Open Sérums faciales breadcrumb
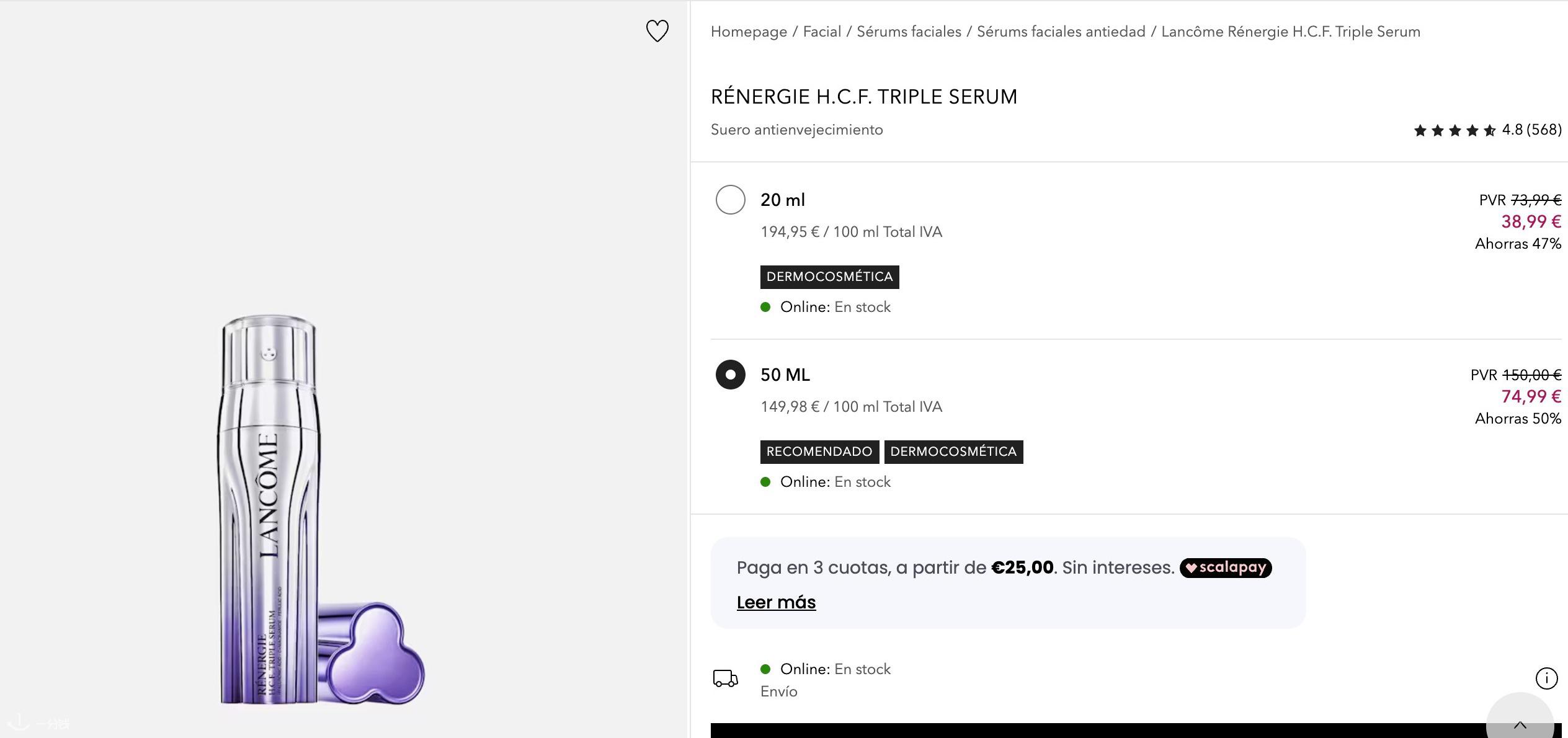This screenshot has height=738, width=1568. click(909, 32)
